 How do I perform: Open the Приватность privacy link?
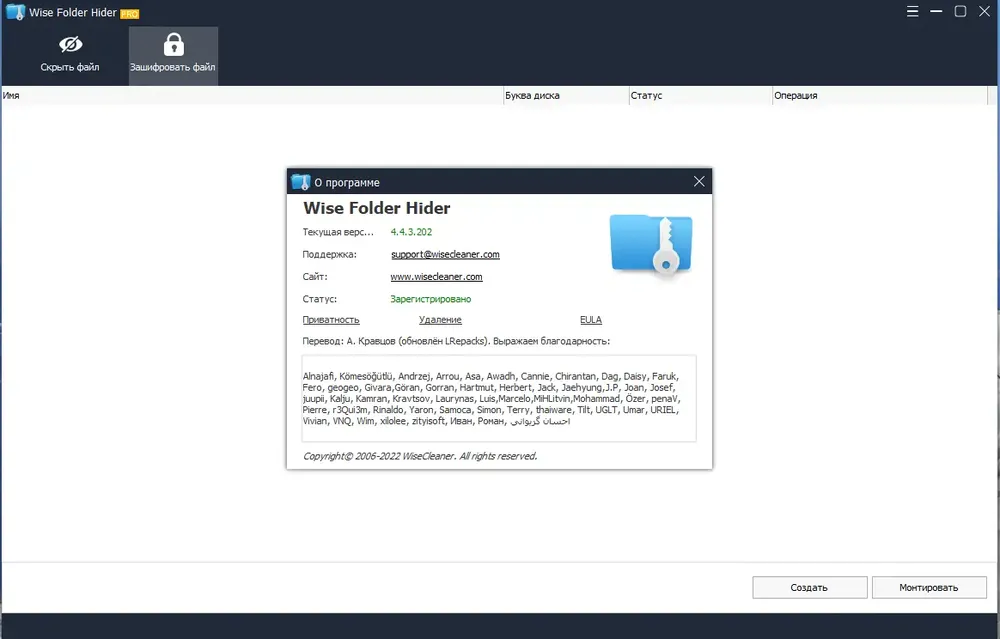[x=331, y=320]
